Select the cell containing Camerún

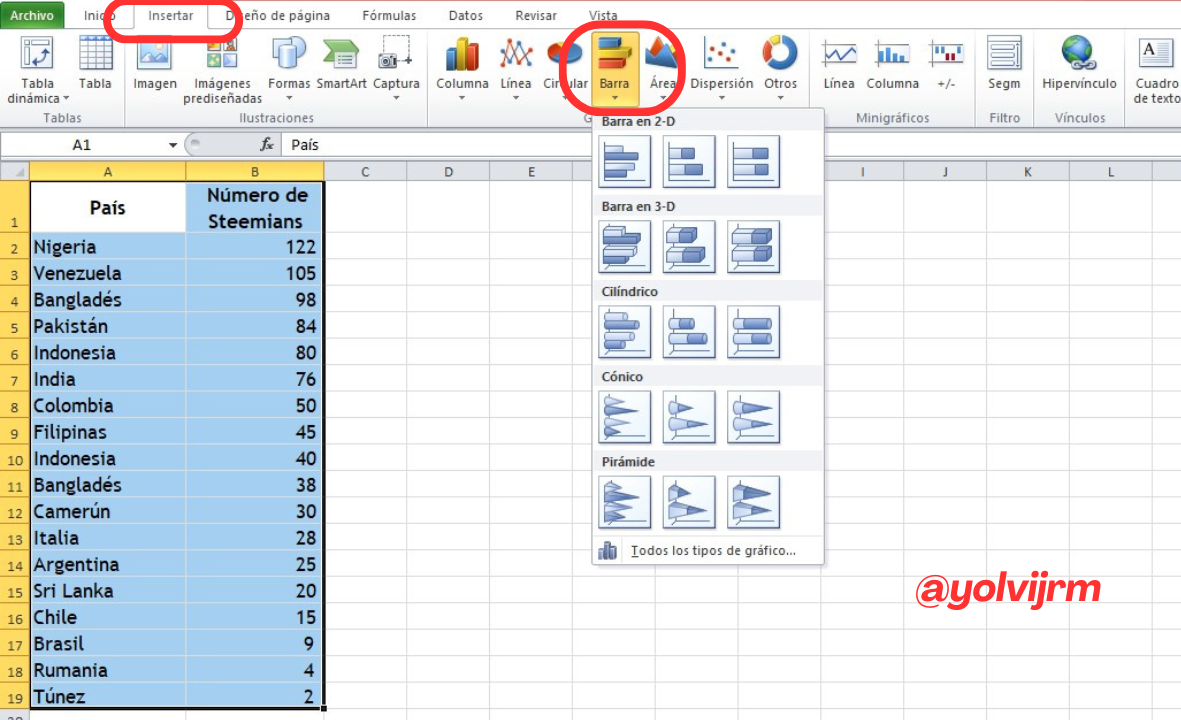coord(108,511)
